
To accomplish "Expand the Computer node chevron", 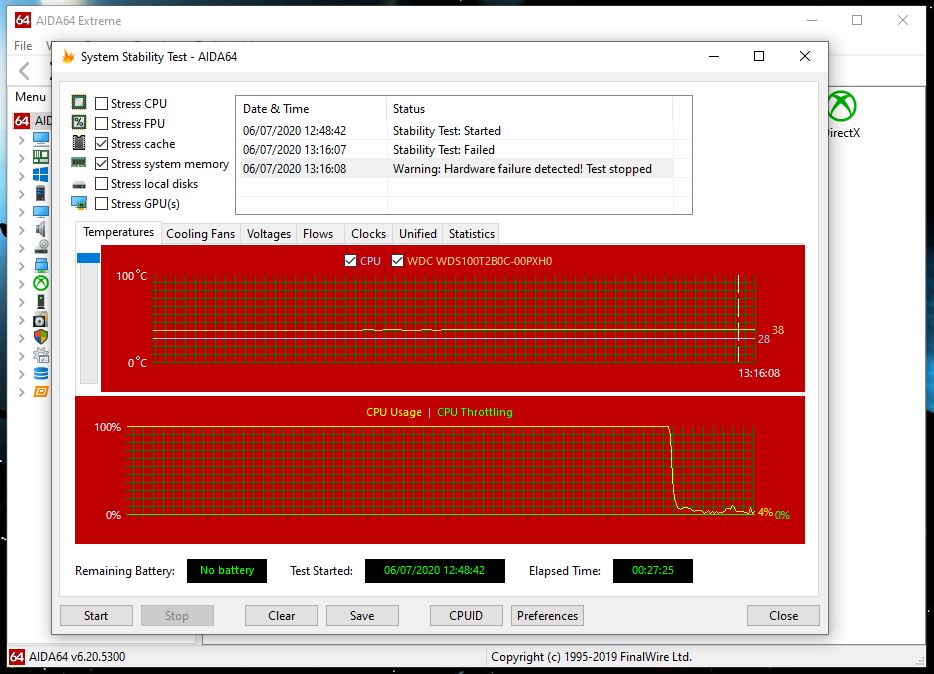I will pos(21,139).
